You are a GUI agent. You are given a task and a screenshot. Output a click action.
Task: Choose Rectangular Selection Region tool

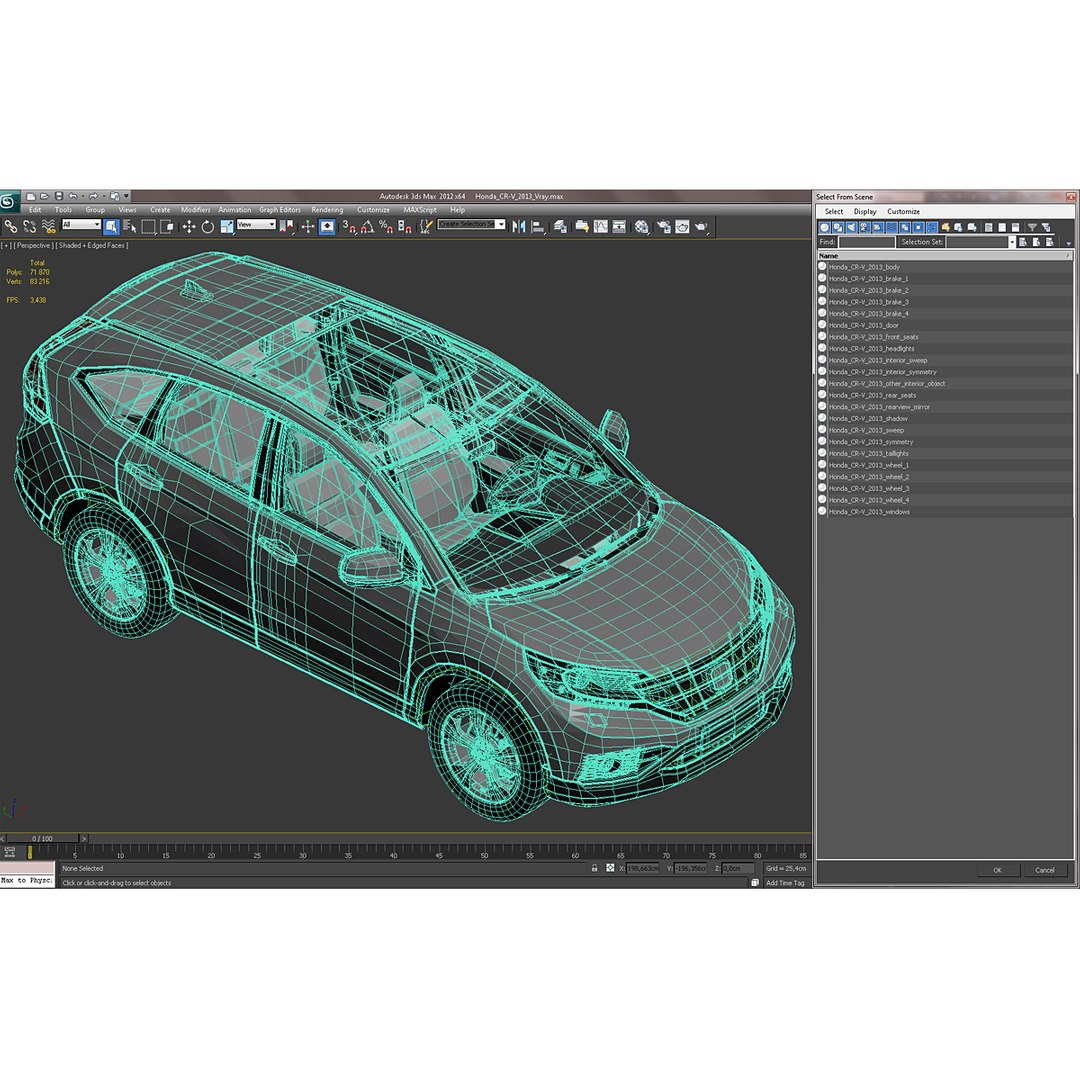[x=149, y=226]
